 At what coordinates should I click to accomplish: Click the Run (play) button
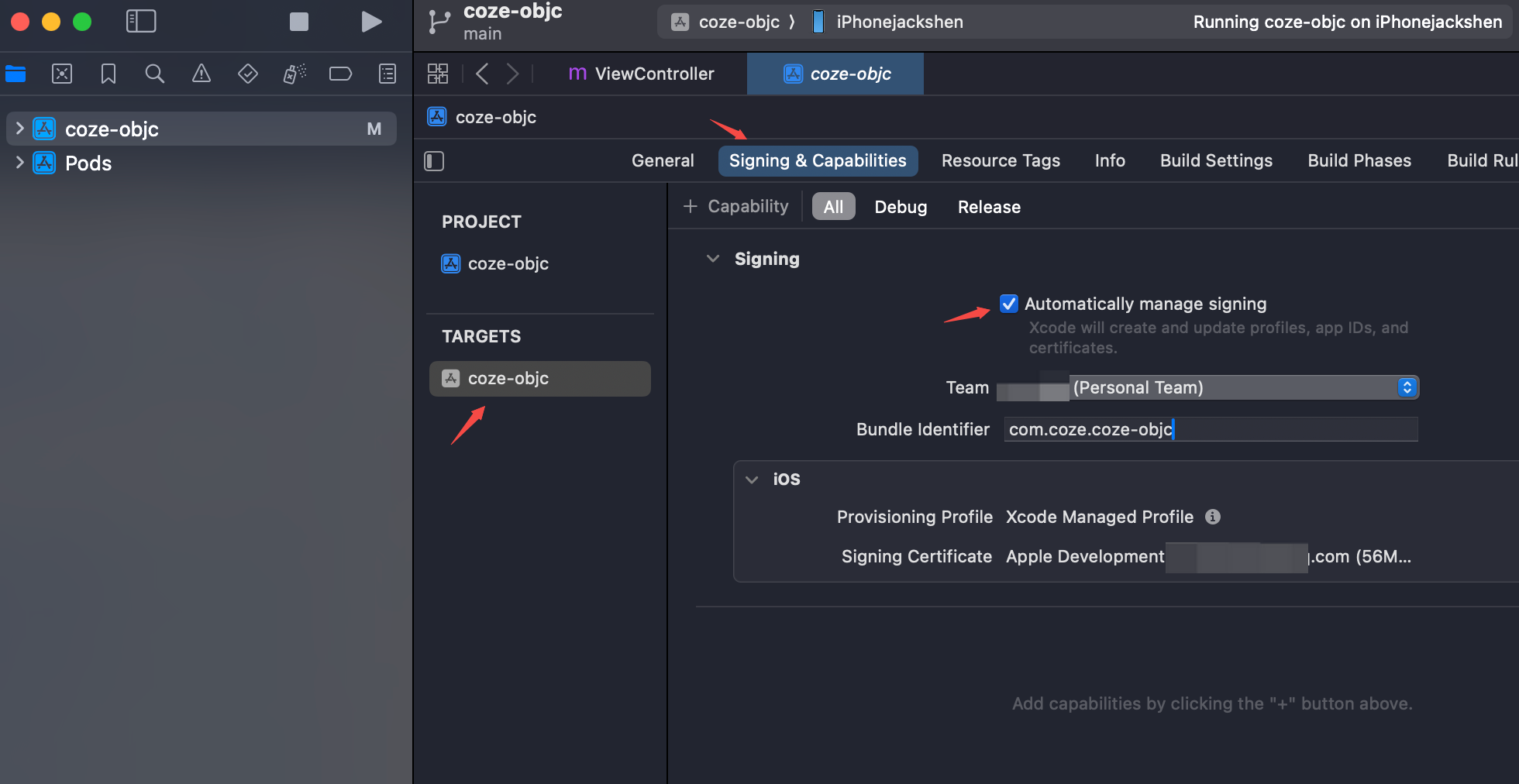pyautogui.click(x=371, y=22)
